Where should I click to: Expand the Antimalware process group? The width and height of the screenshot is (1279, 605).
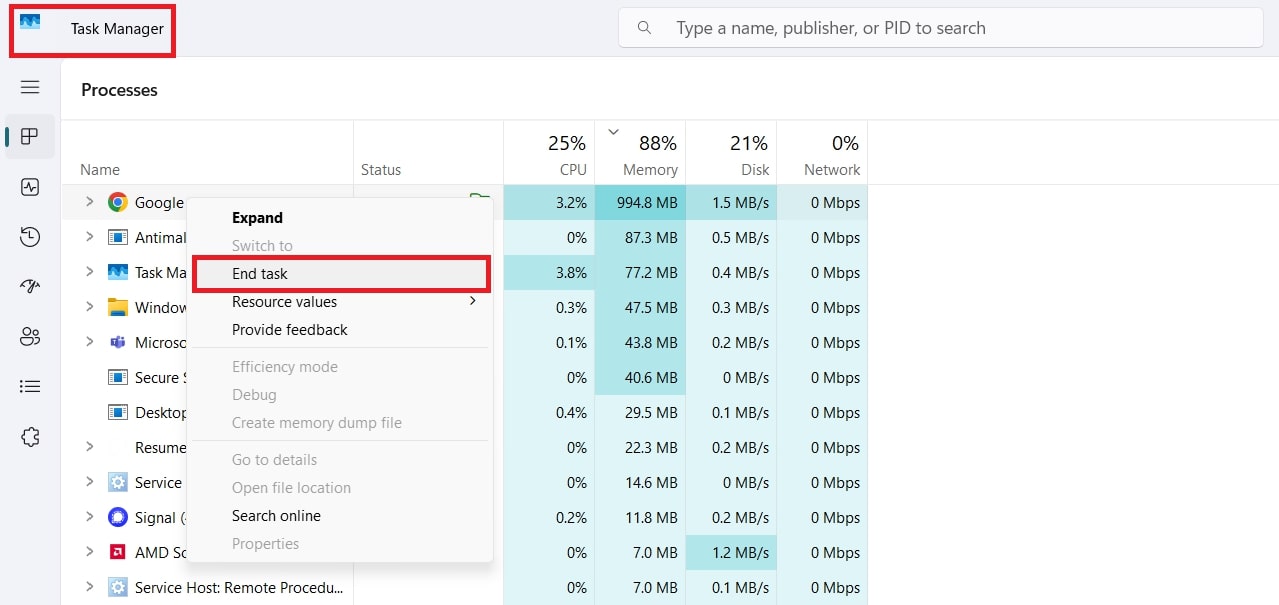(89, 237)
